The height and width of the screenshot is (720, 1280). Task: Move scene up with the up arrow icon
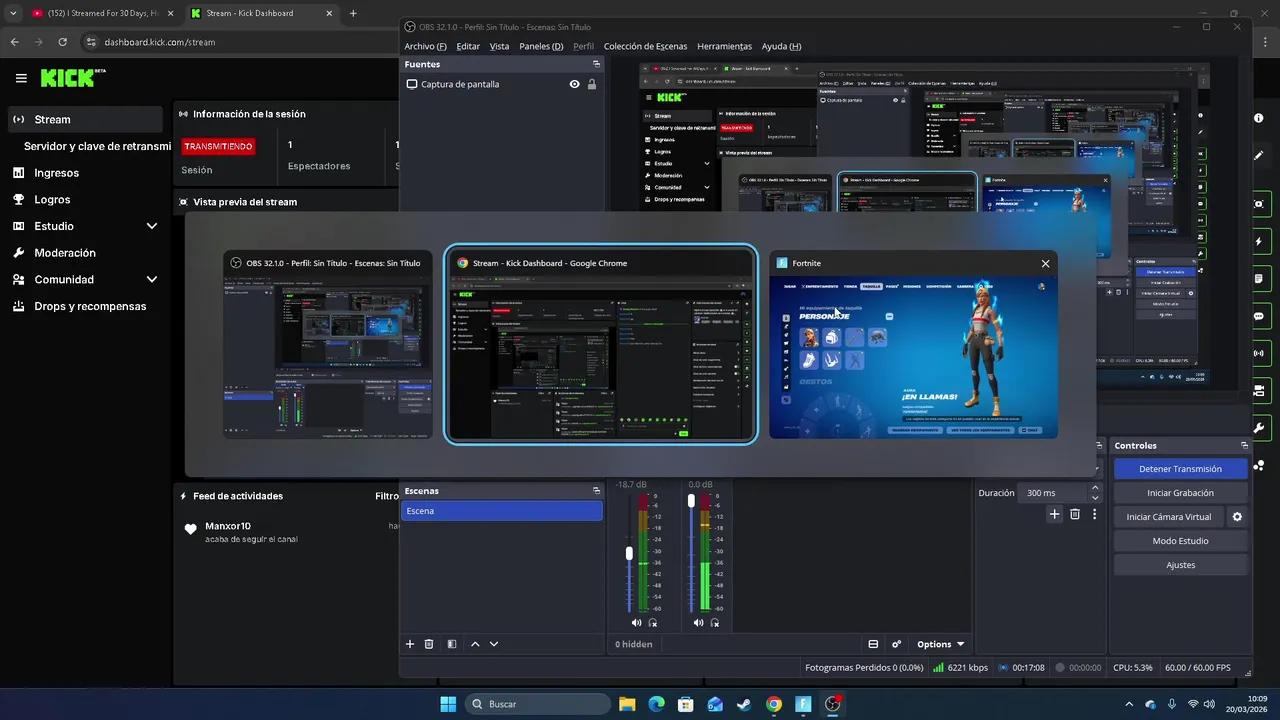[475, 644]
